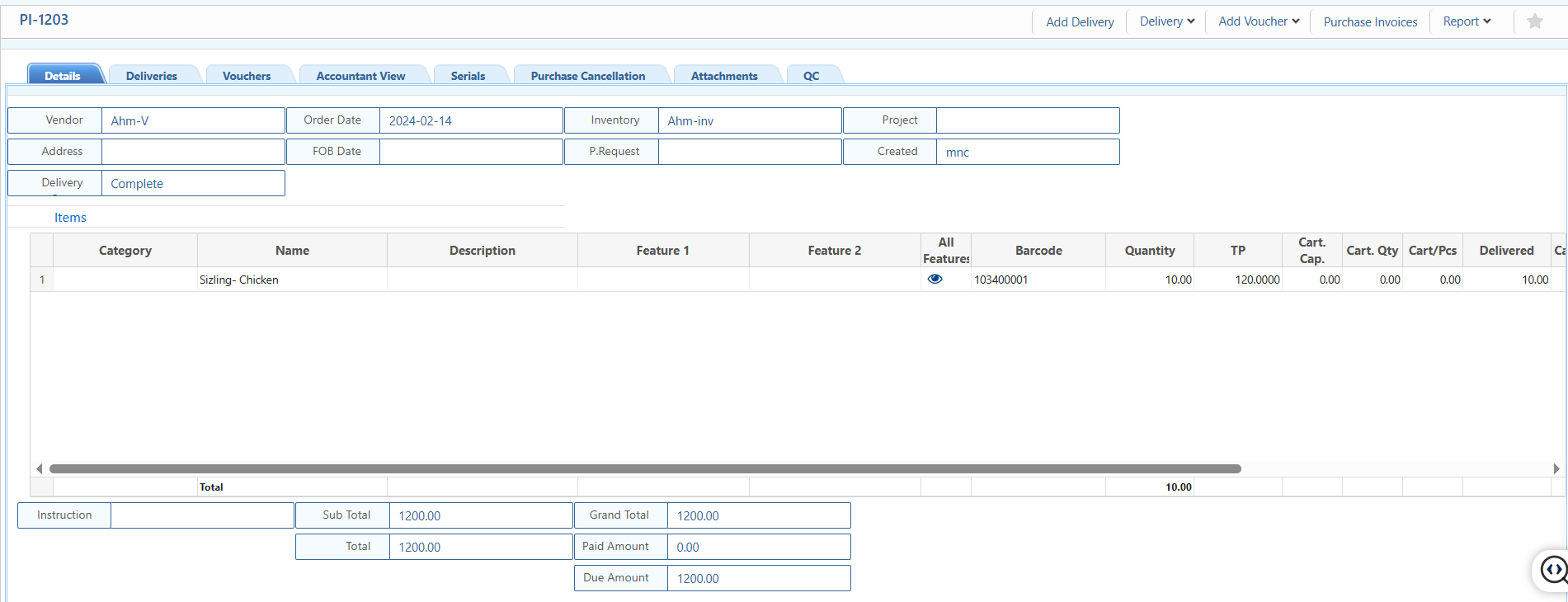Open Purchase Invoices link

[1370, 22]
